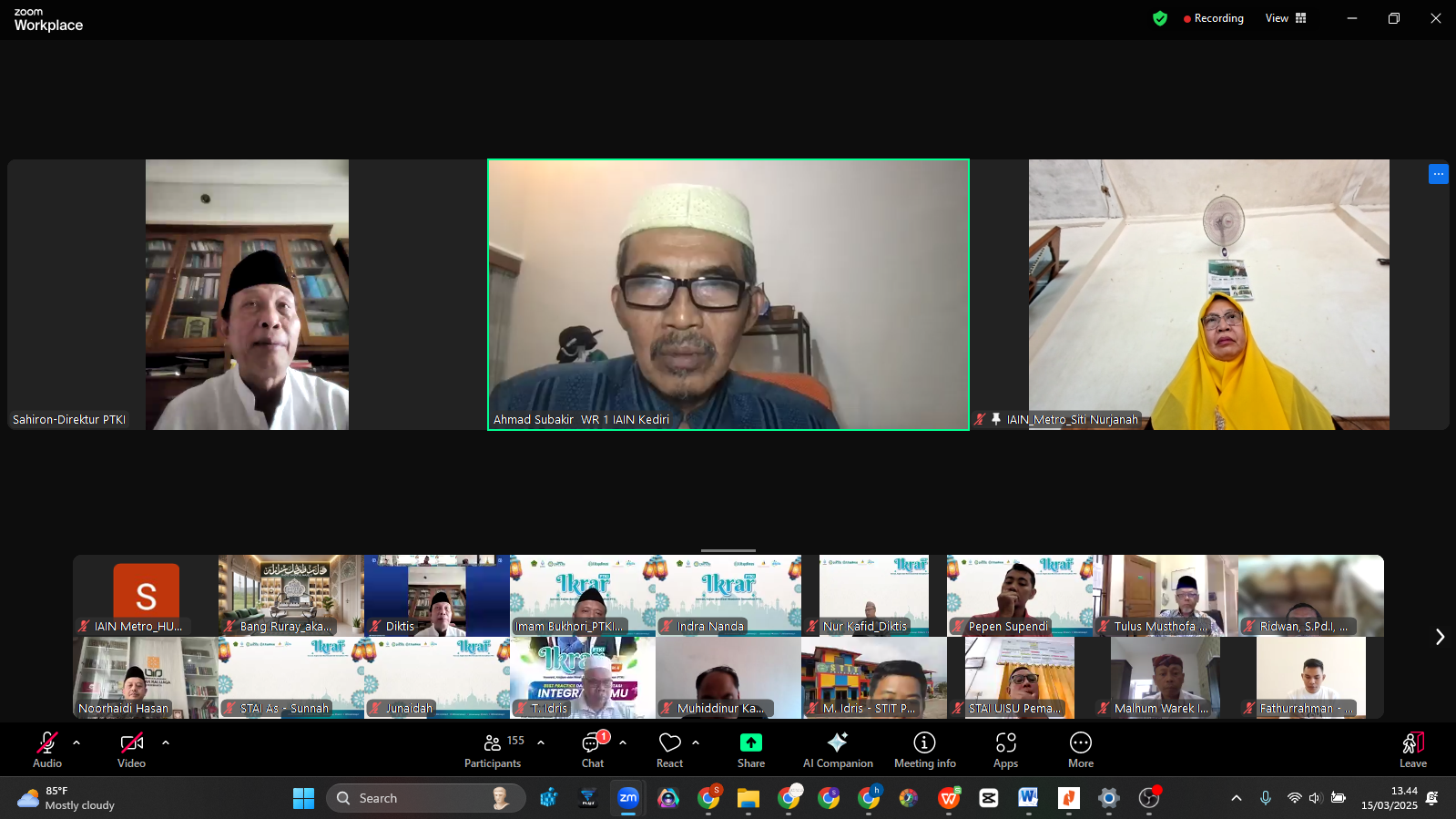Expand video settings arrow next to Video

click(166, 742)
